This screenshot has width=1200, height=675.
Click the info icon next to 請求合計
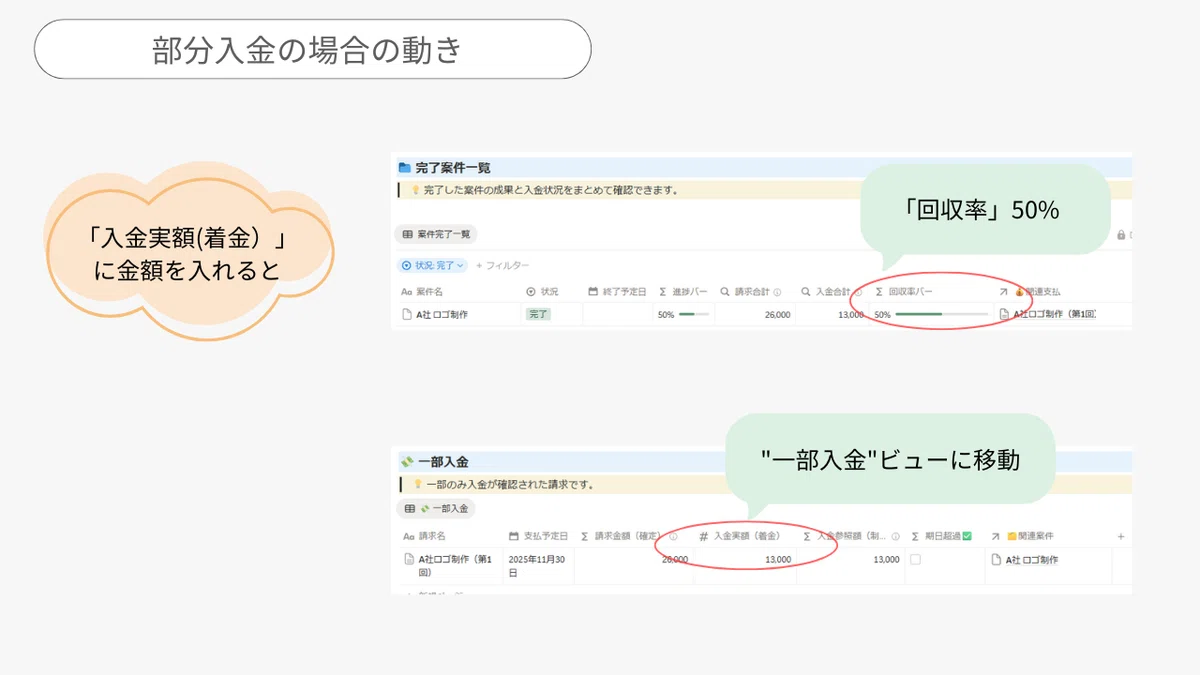pos(777,292)
